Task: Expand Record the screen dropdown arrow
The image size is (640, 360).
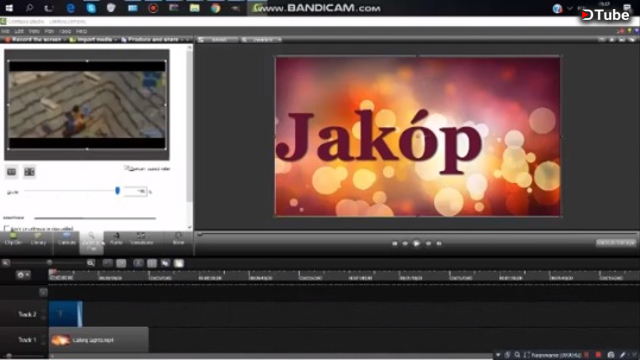Action: point(65,40)
